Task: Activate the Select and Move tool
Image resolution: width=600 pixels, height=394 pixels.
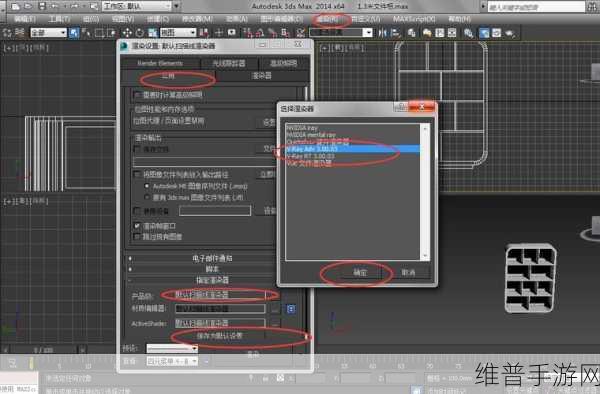Action: [127, 33]
